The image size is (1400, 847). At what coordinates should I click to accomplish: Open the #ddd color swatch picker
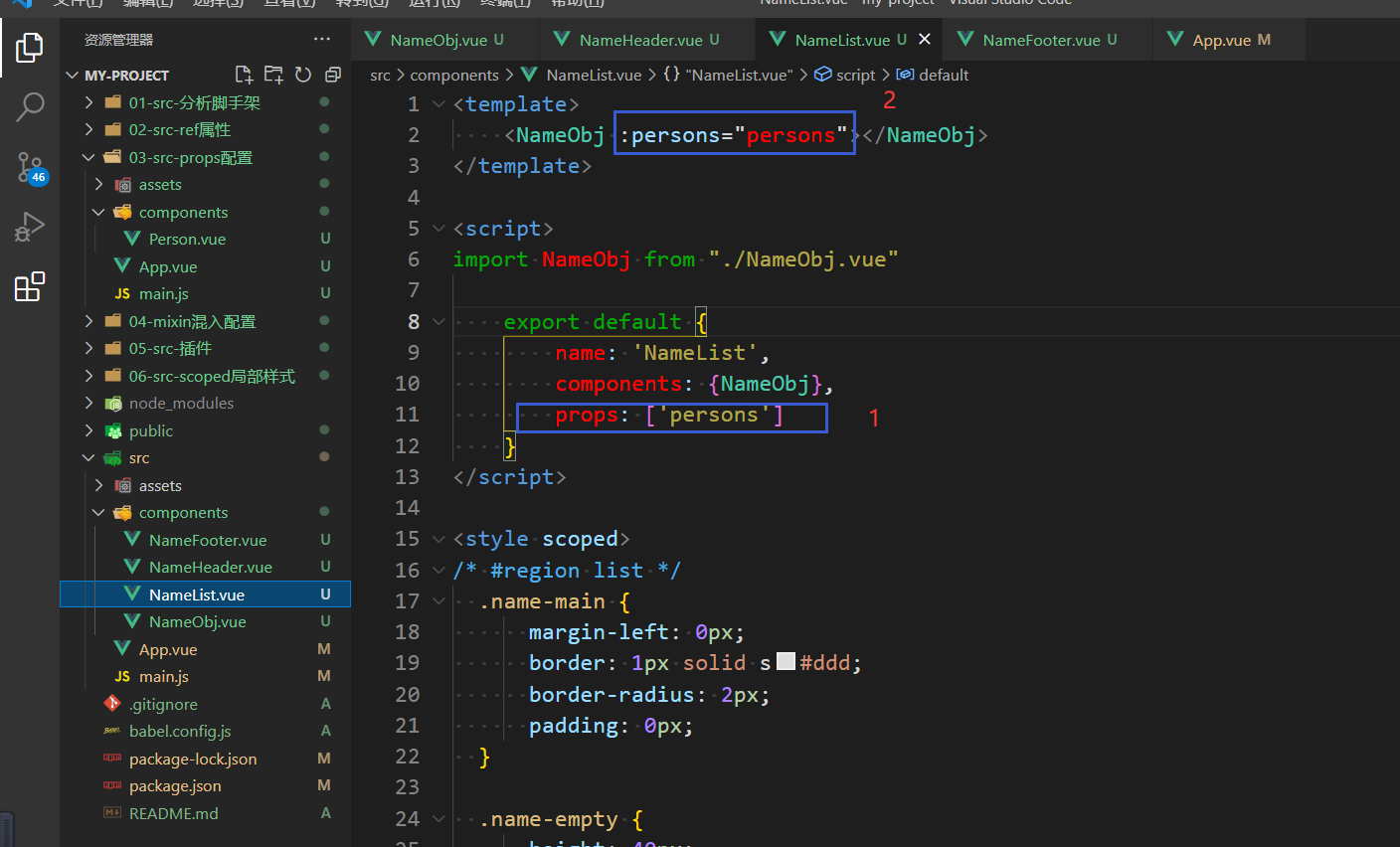(x=787, y=662)
